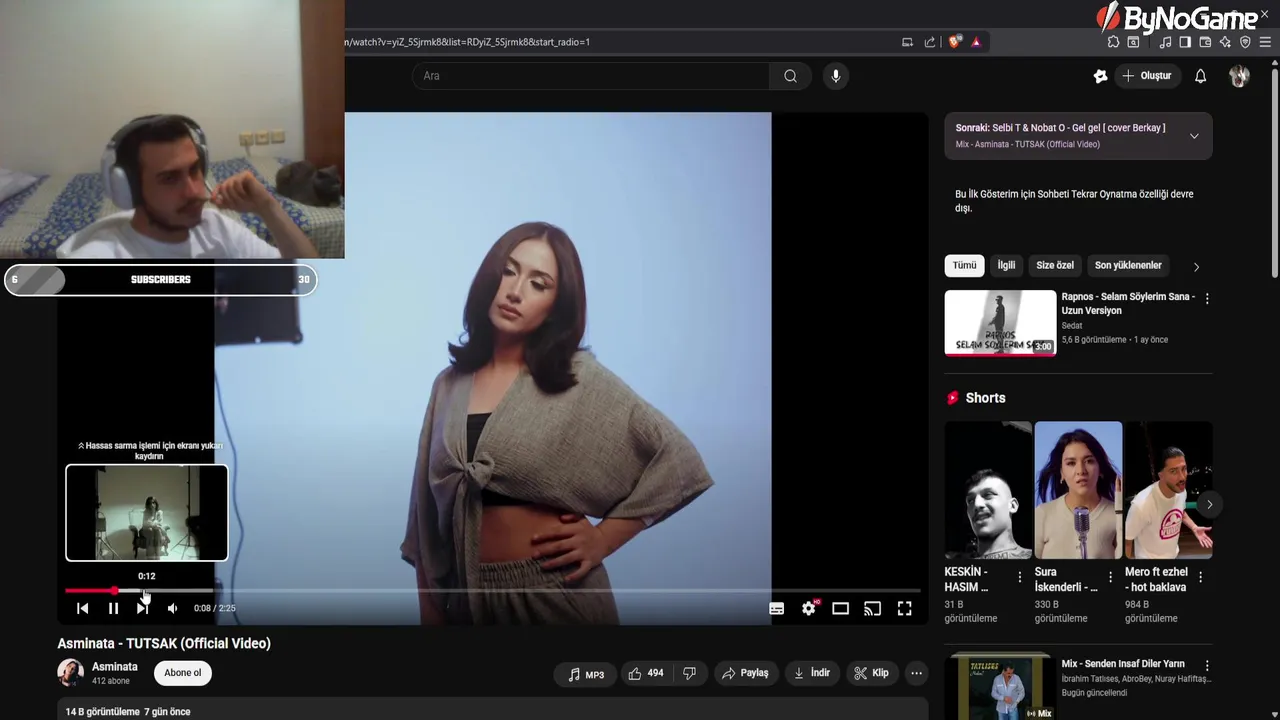This screenshot has height=720, width=1280.
Task: Mute the video volume
Action: tap(172, 608)
